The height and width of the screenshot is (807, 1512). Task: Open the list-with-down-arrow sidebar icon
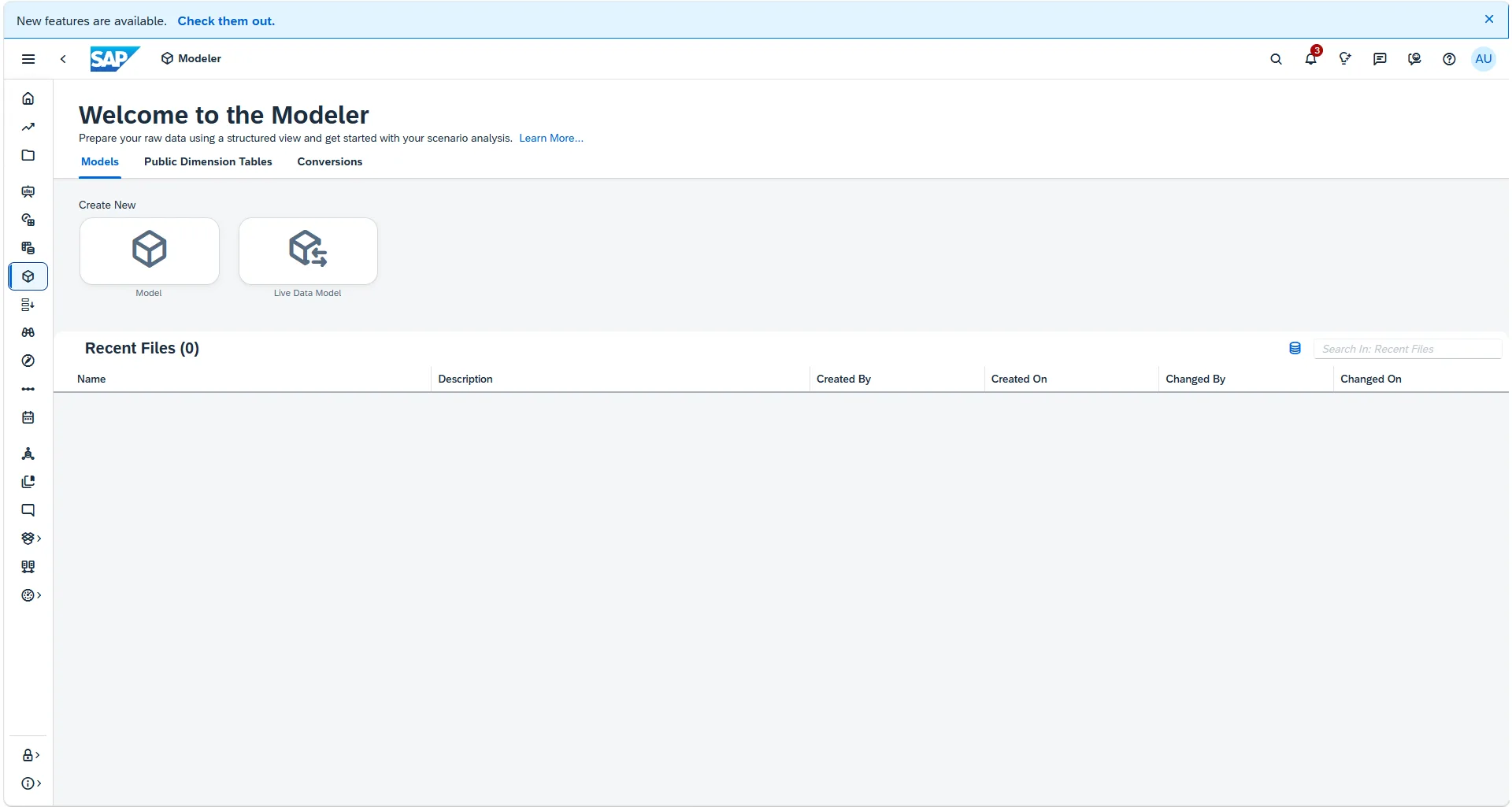[28, 305]
